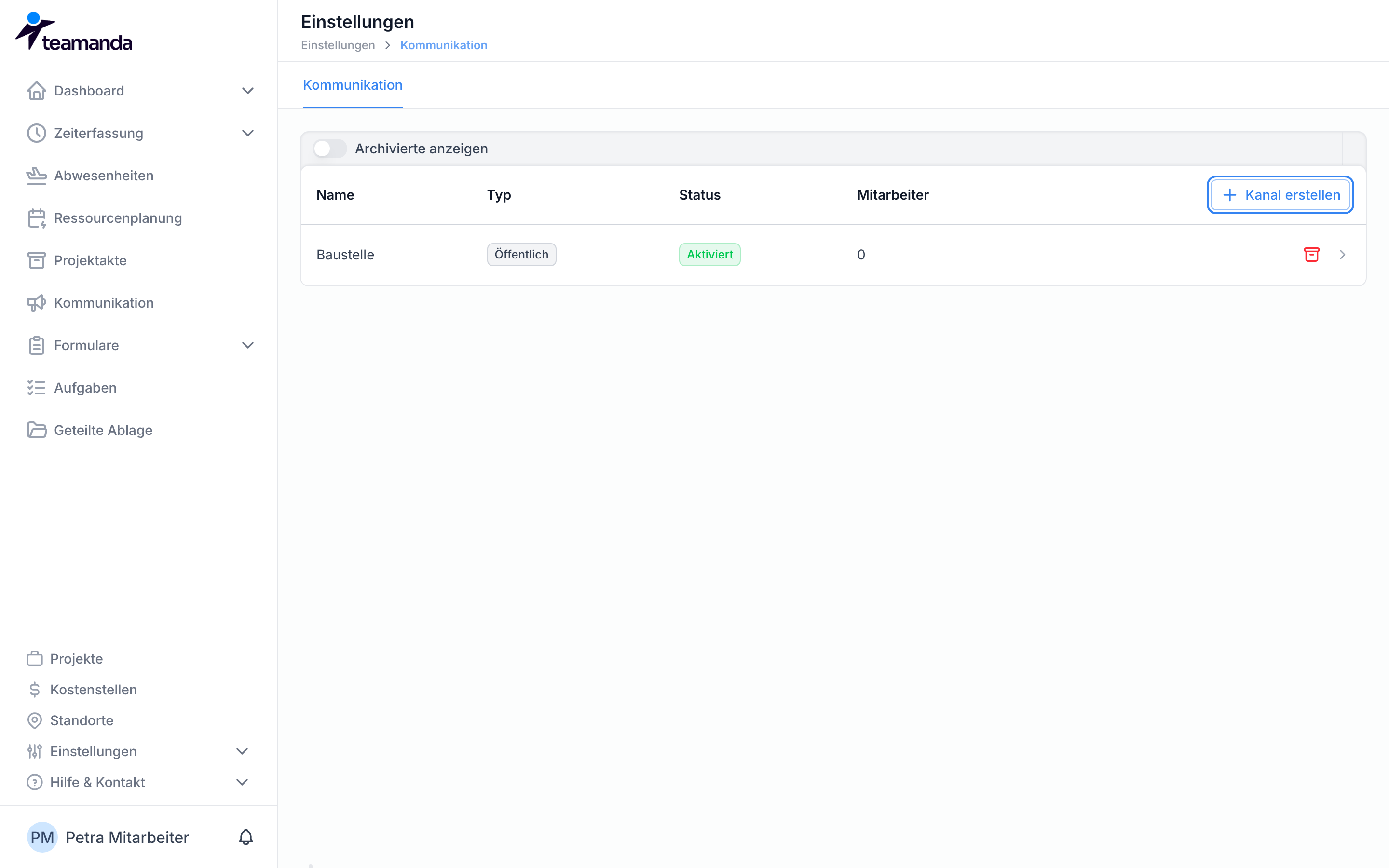Click the Formulare clipboard icon

click(36, 346)
